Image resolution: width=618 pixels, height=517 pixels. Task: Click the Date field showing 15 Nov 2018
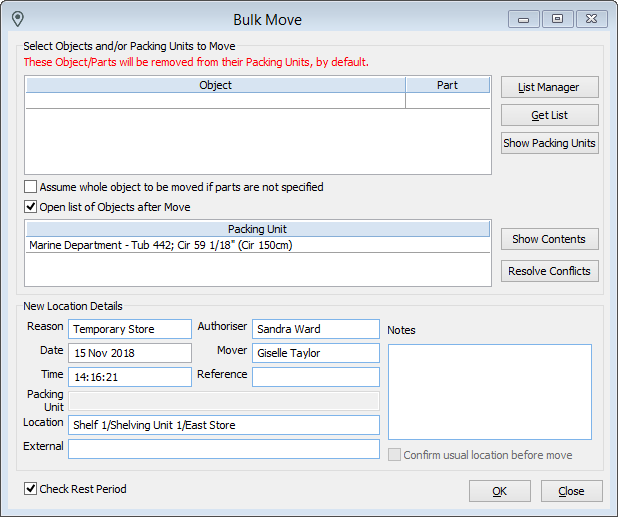130,353
